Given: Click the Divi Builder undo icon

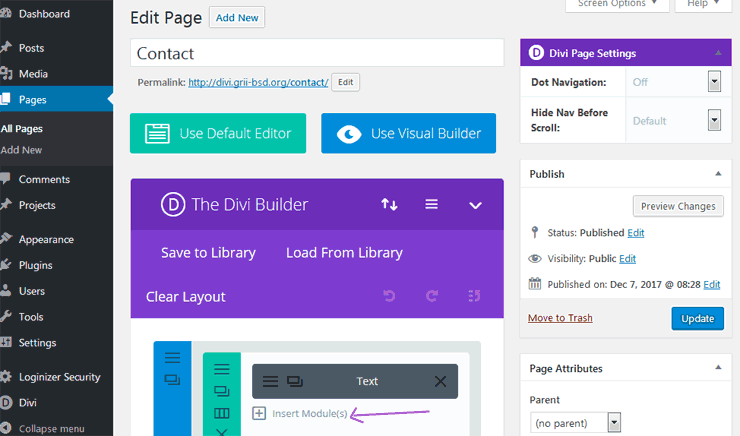Looking at the screenshot, I should (x=389, y=296).
